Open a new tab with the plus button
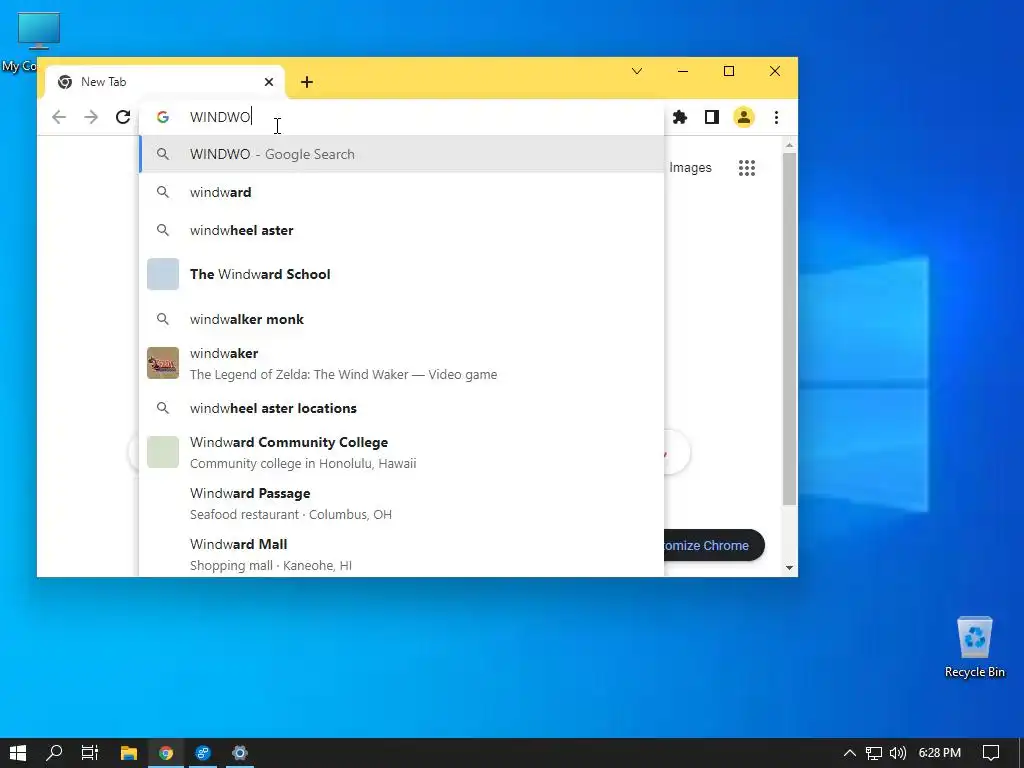Image resolution: width=1024 pixels, height=768 pixels. pyautogui.click(x=307, y=82)
